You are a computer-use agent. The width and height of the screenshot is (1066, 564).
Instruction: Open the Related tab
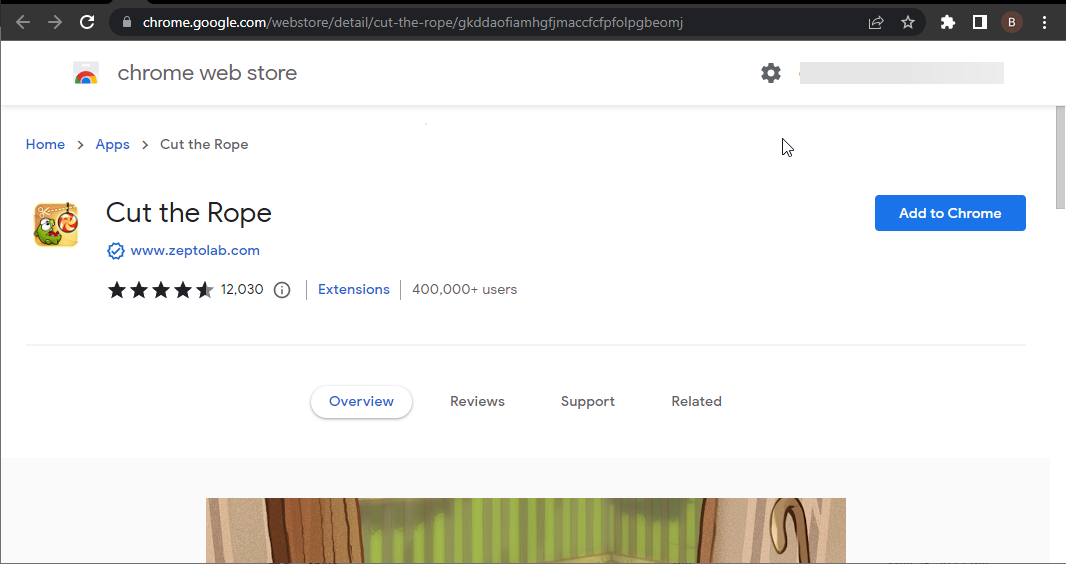point(696,402)
